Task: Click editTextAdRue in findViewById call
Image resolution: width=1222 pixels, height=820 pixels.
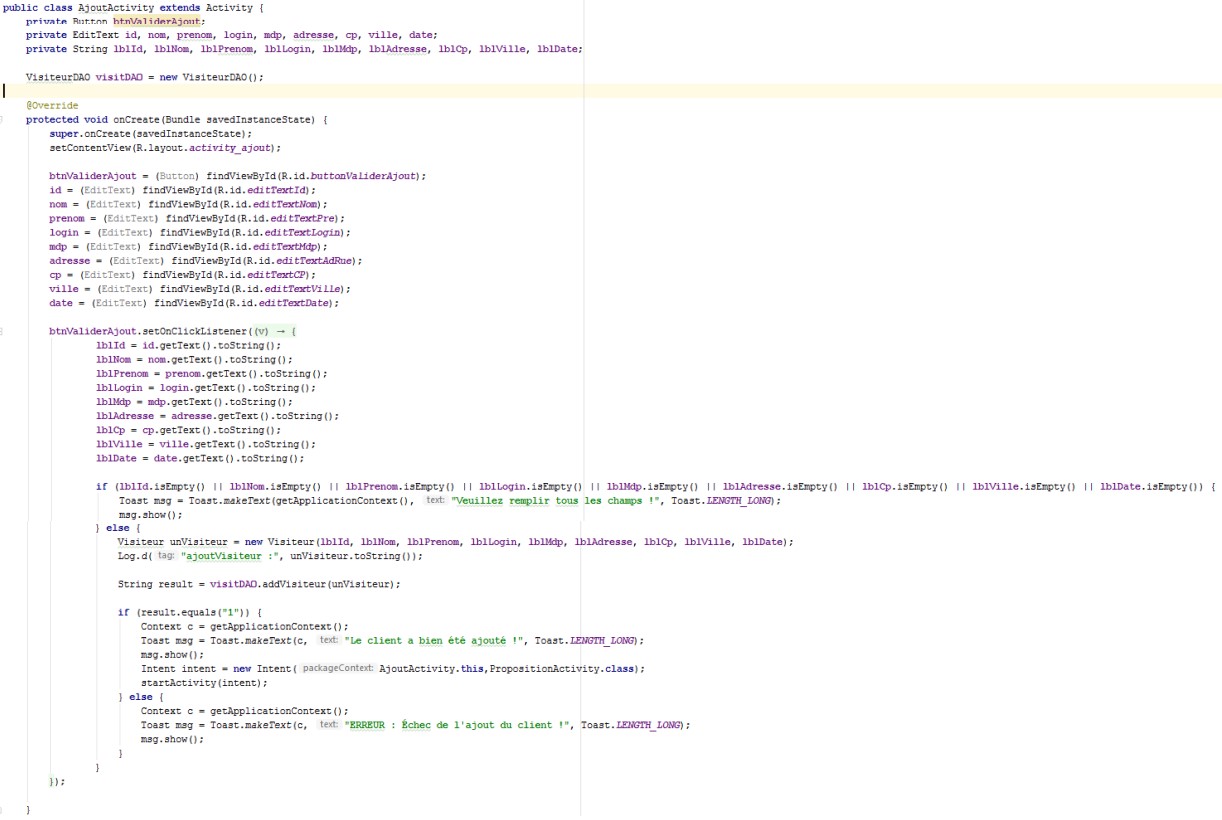Action: pos(318,261)
